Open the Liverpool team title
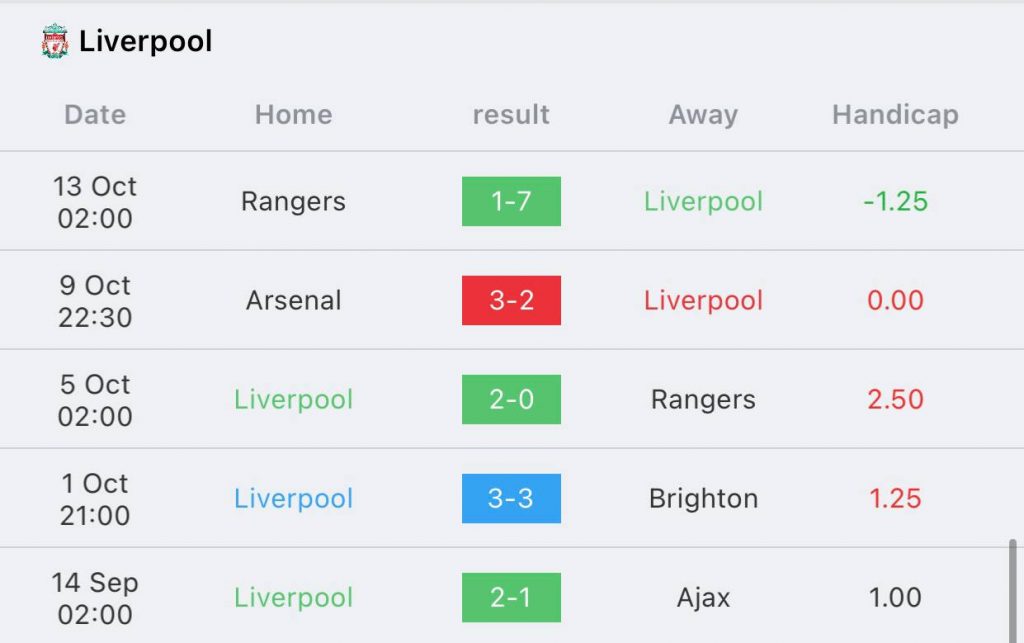 145,41
